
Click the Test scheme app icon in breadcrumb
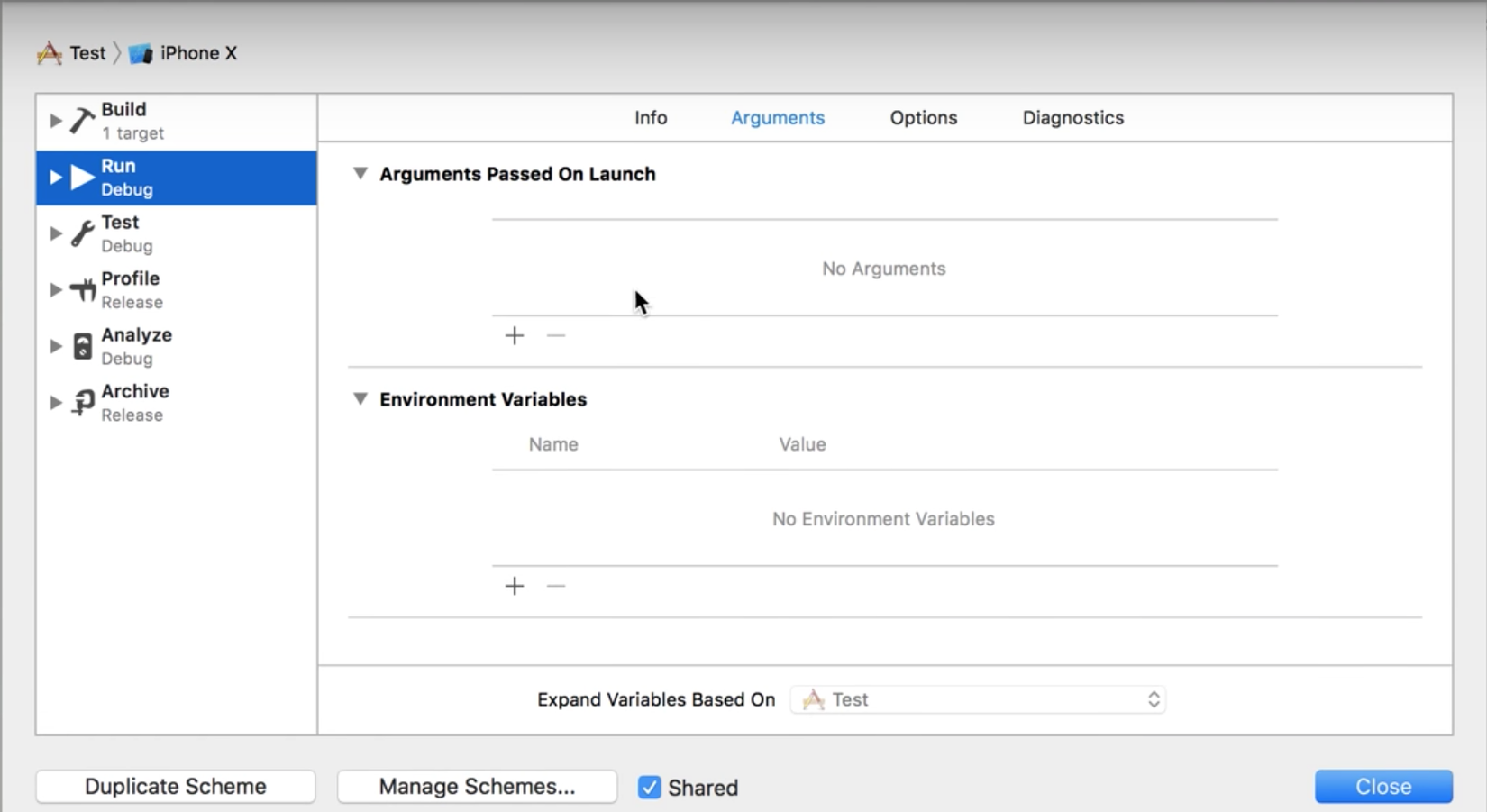coord(50,53)
